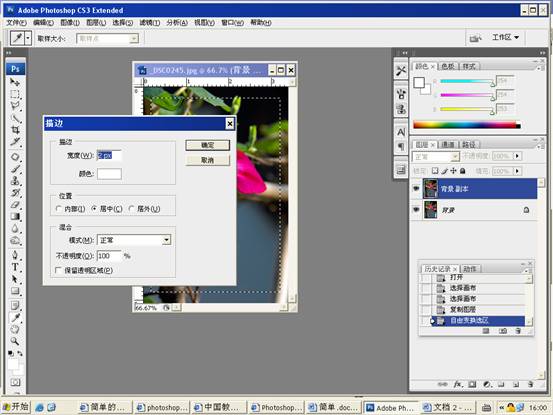Select the Blur tool

pyautogui.click(x=15, y=228)
